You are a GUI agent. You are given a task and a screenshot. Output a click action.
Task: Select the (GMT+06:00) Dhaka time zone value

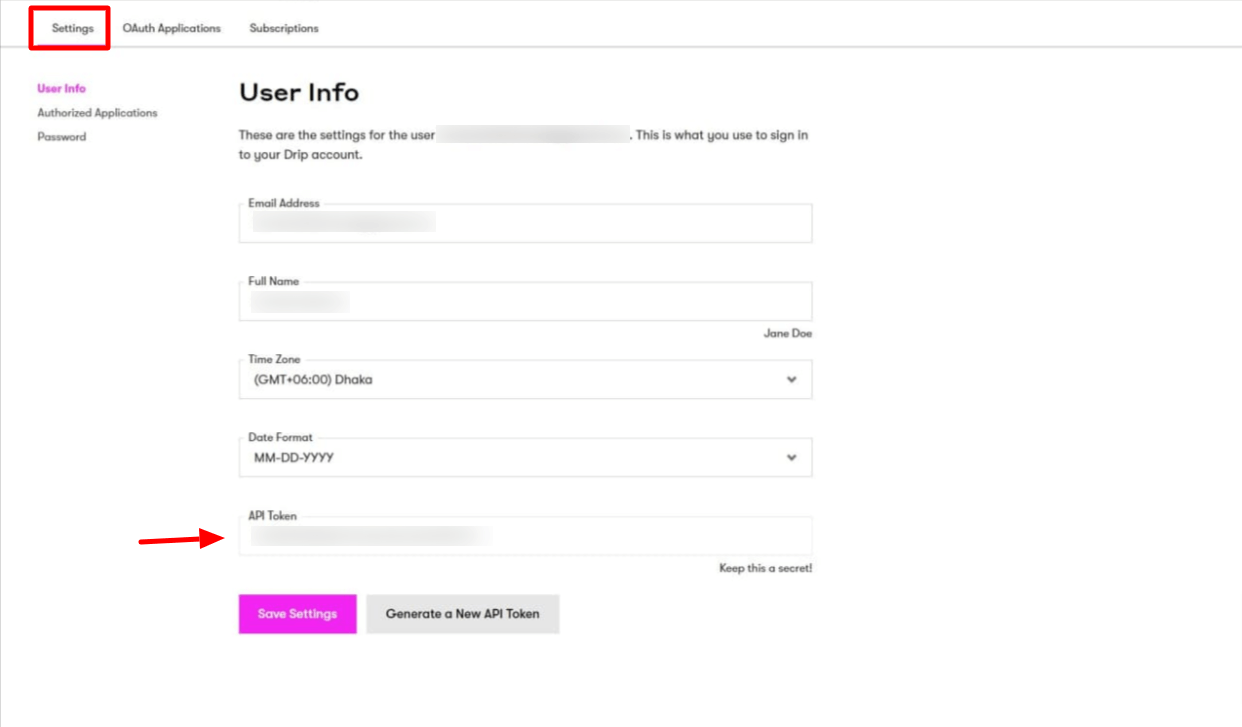(x=310, y=379)
